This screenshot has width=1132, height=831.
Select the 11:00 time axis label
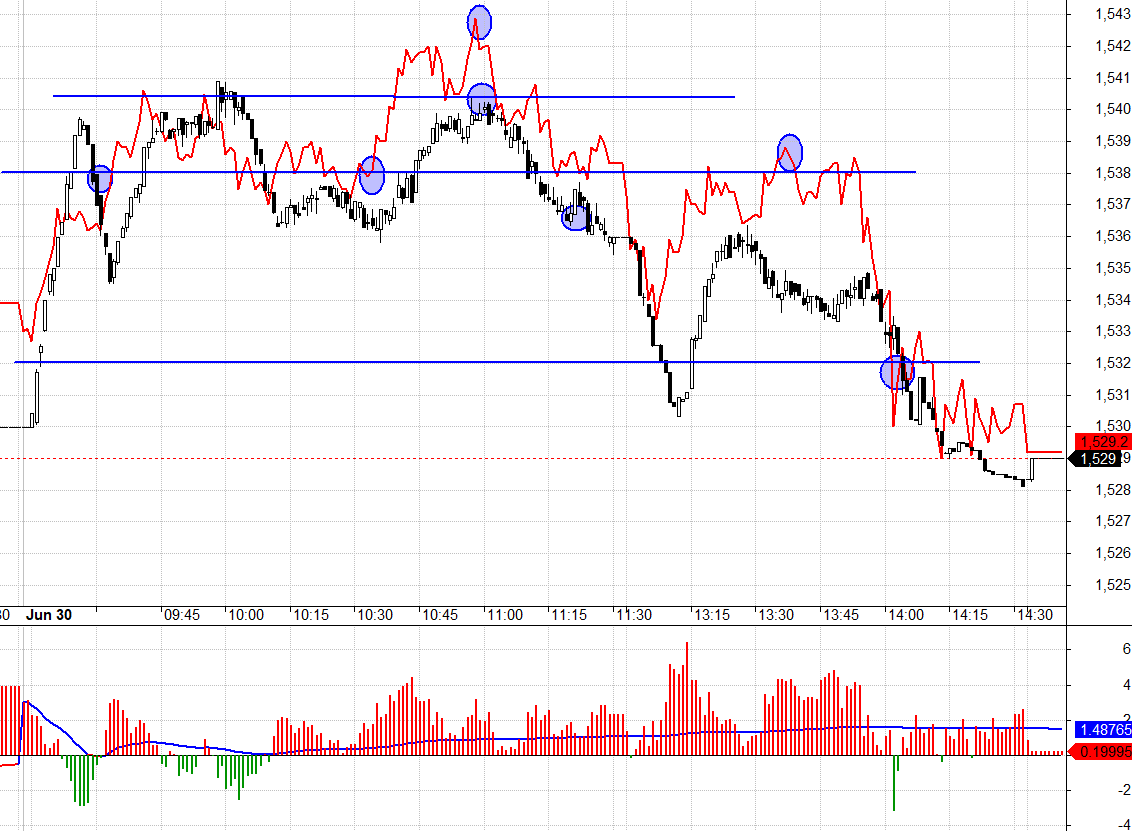pyautogui.click(x=505, y=615)
